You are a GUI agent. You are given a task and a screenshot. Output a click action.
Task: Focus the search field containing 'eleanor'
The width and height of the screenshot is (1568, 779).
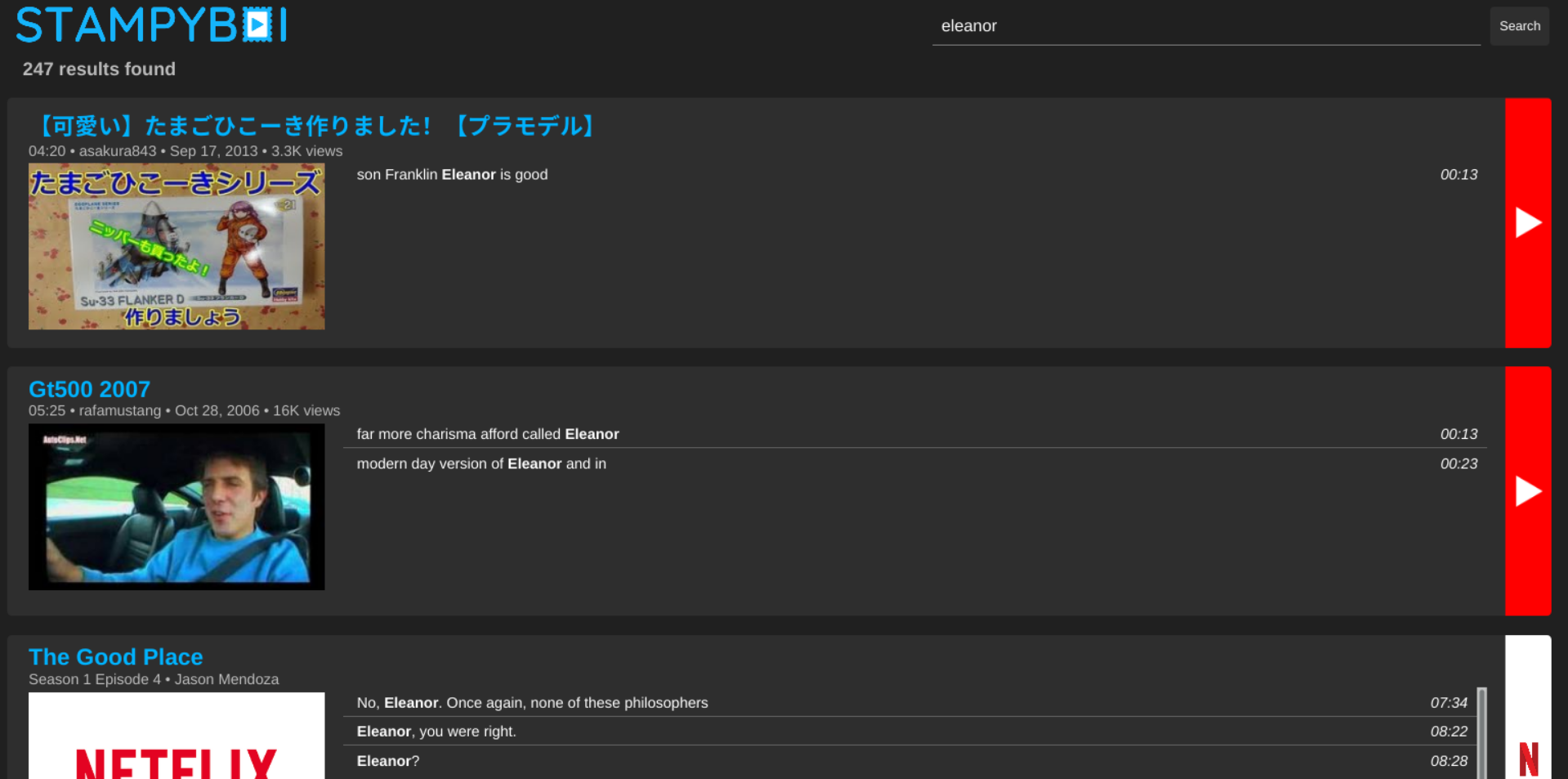click(1206, 26)
